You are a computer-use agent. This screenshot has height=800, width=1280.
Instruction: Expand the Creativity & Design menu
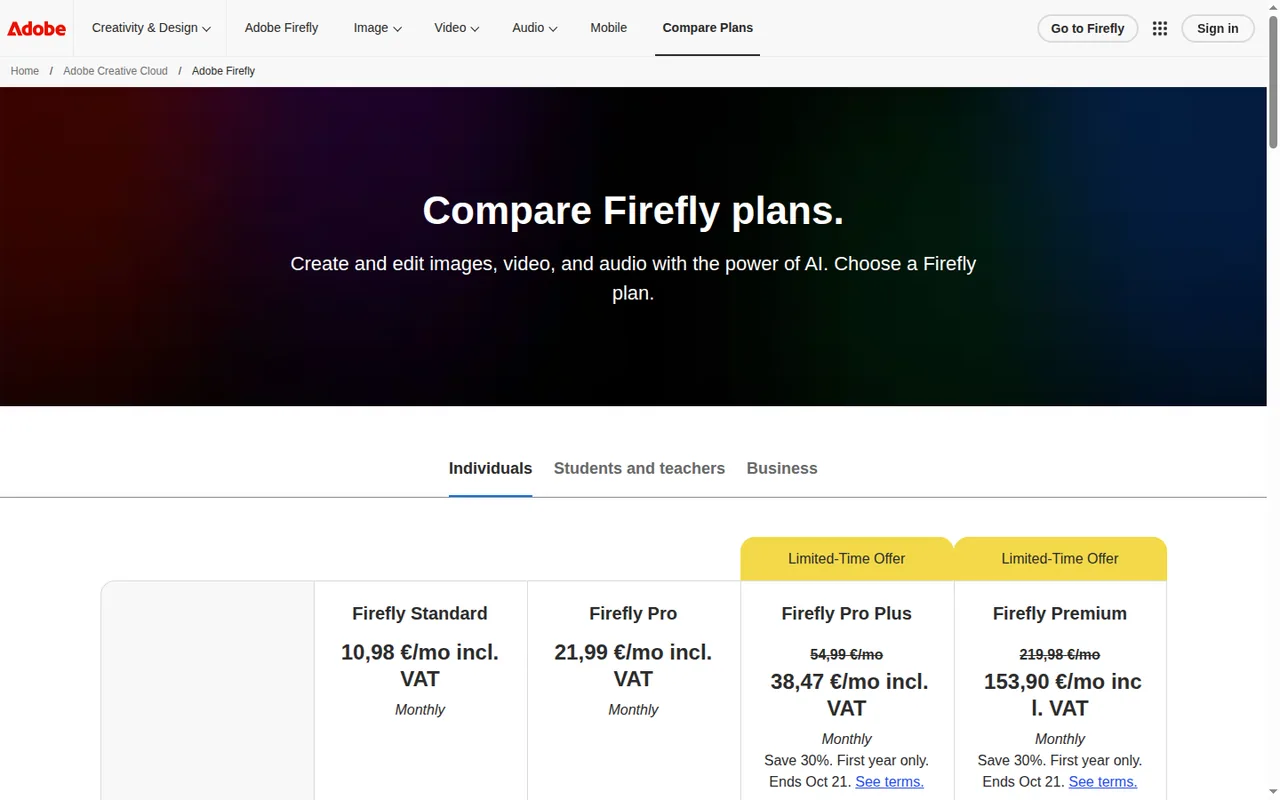pos(151,28)
